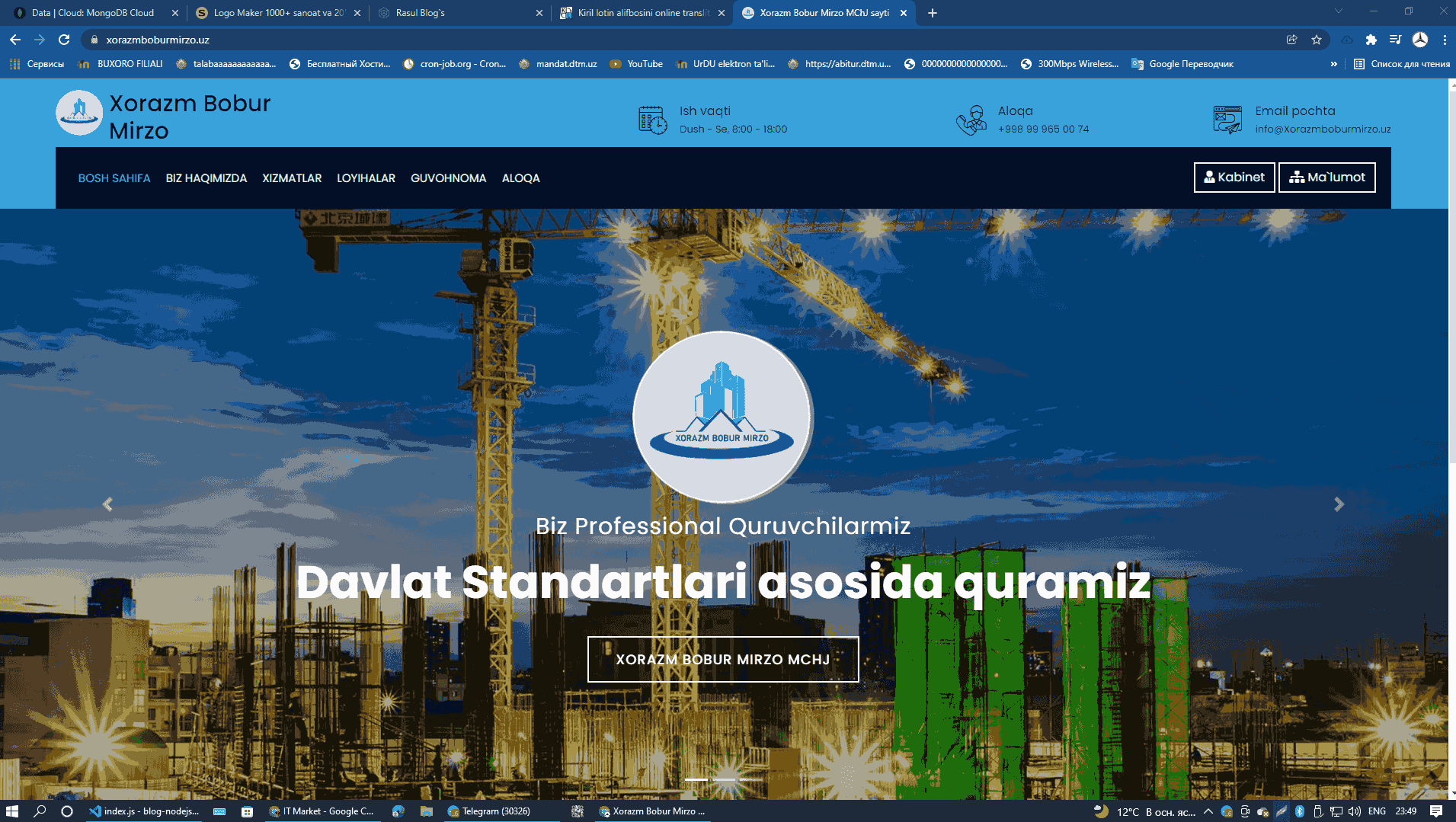
Task: Click the Email pochta envelope icon
Action: [x=1227, y=120]
